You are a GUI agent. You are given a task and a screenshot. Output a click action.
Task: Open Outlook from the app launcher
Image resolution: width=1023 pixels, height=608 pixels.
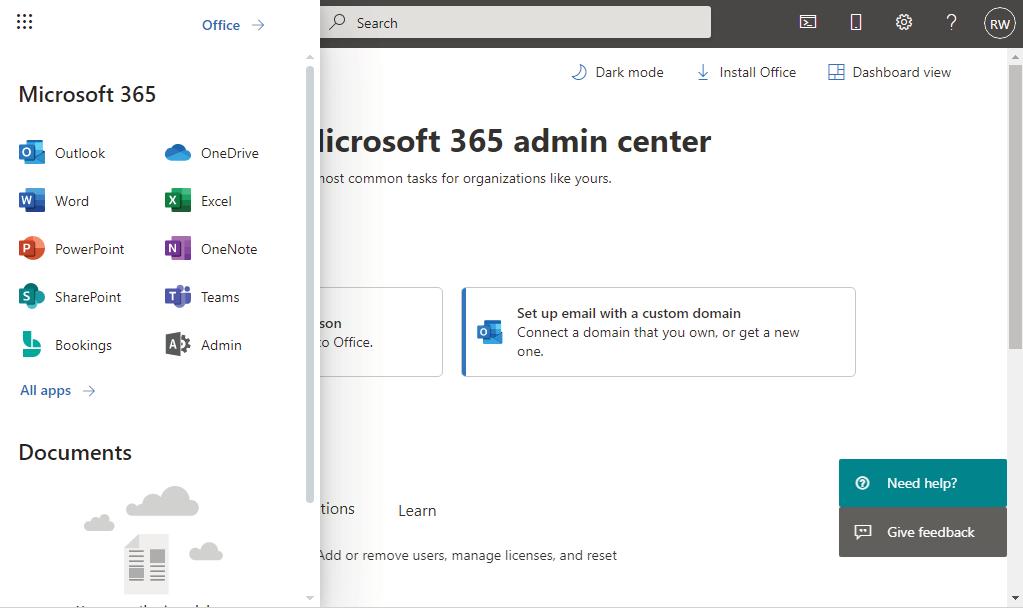point(62,153)
